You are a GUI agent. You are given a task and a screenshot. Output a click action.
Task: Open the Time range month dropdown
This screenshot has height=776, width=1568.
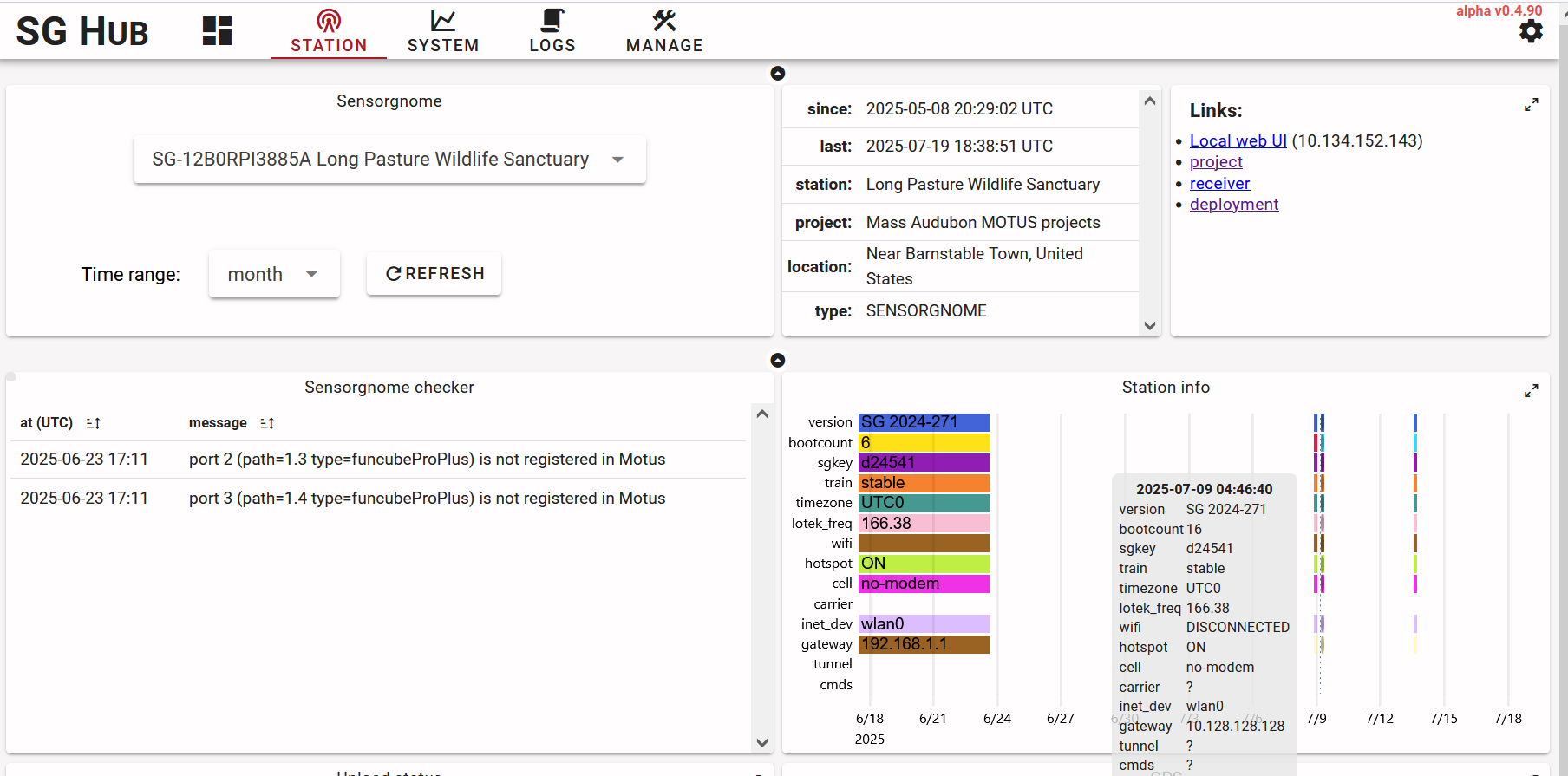point(273,275)
